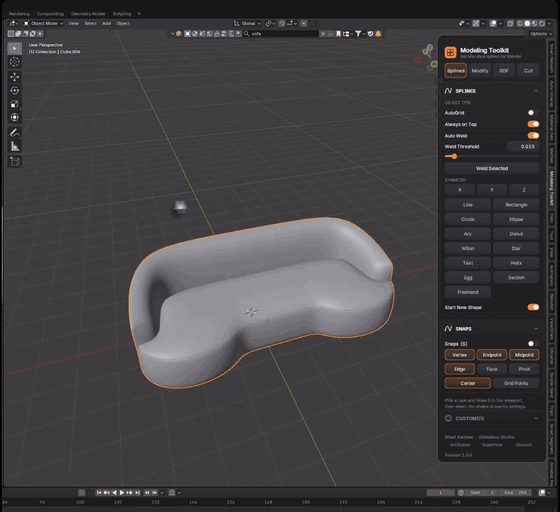
Task: Select the Annotate tool
Action: (x=15, y=133)
